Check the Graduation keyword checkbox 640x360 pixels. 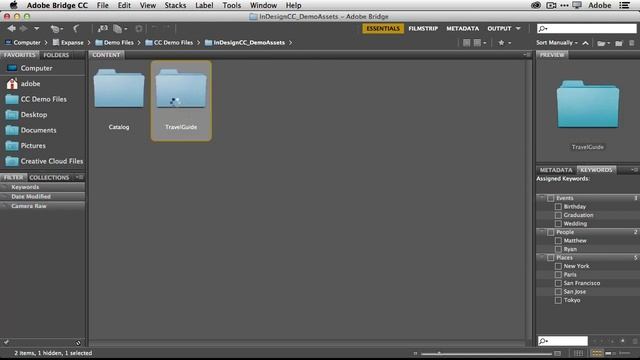tap(558, 215)
